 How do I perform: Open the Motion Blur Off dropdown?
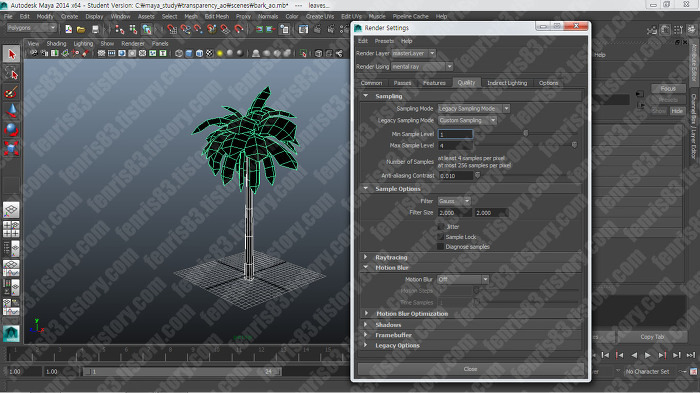(463, 279)
